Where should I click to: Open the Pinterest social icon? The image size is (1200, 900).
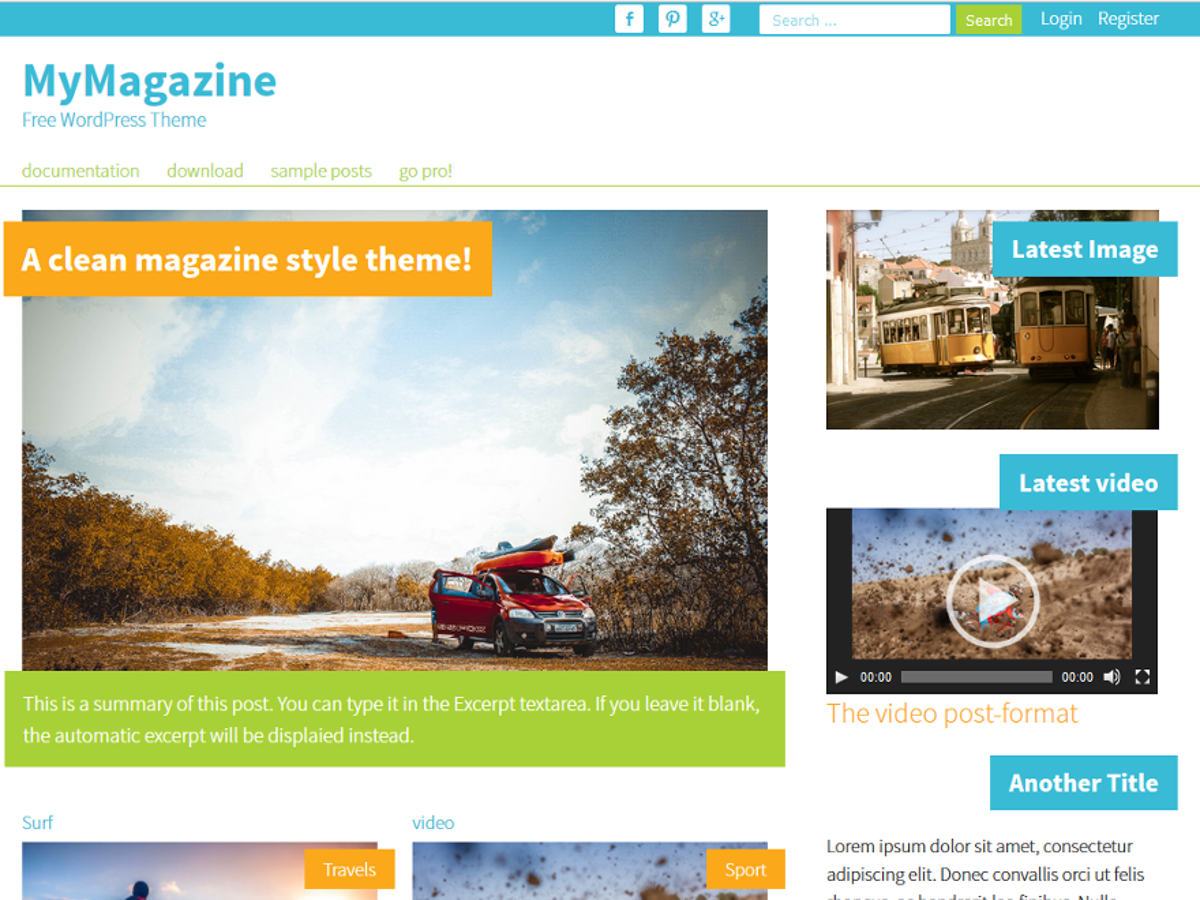coord(672,18)
